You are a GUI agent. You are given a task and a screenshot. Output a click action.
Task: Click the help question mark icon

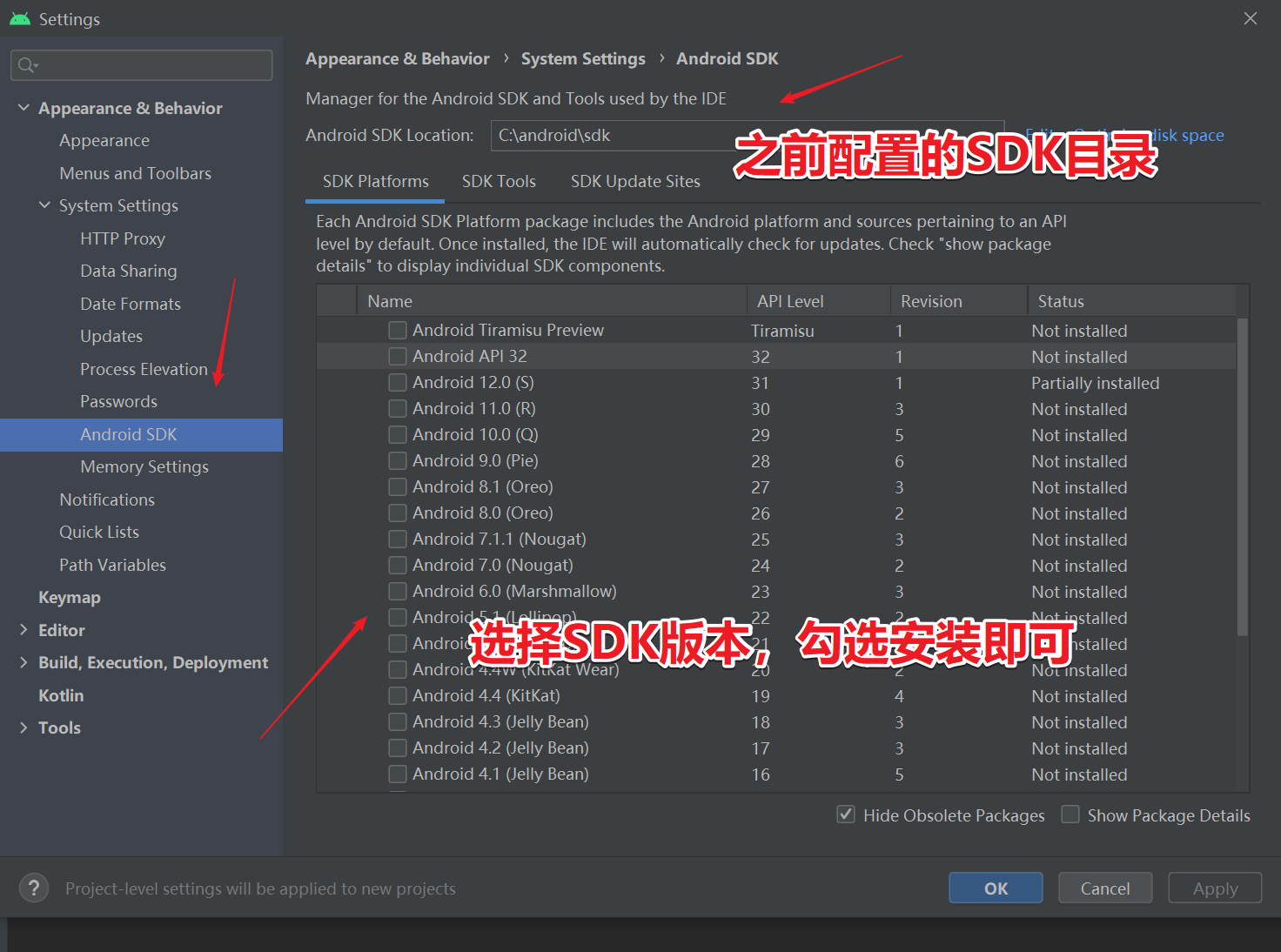point(34,888)
